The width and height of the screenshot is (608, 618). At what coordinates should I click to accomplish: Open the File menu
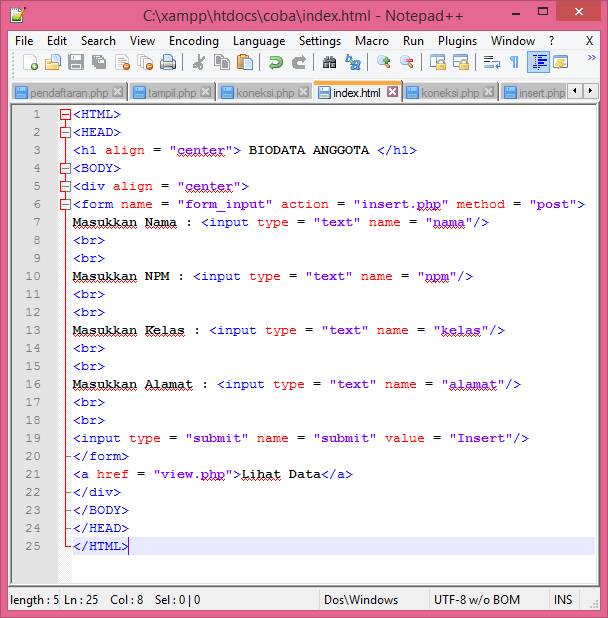point(24,41)
